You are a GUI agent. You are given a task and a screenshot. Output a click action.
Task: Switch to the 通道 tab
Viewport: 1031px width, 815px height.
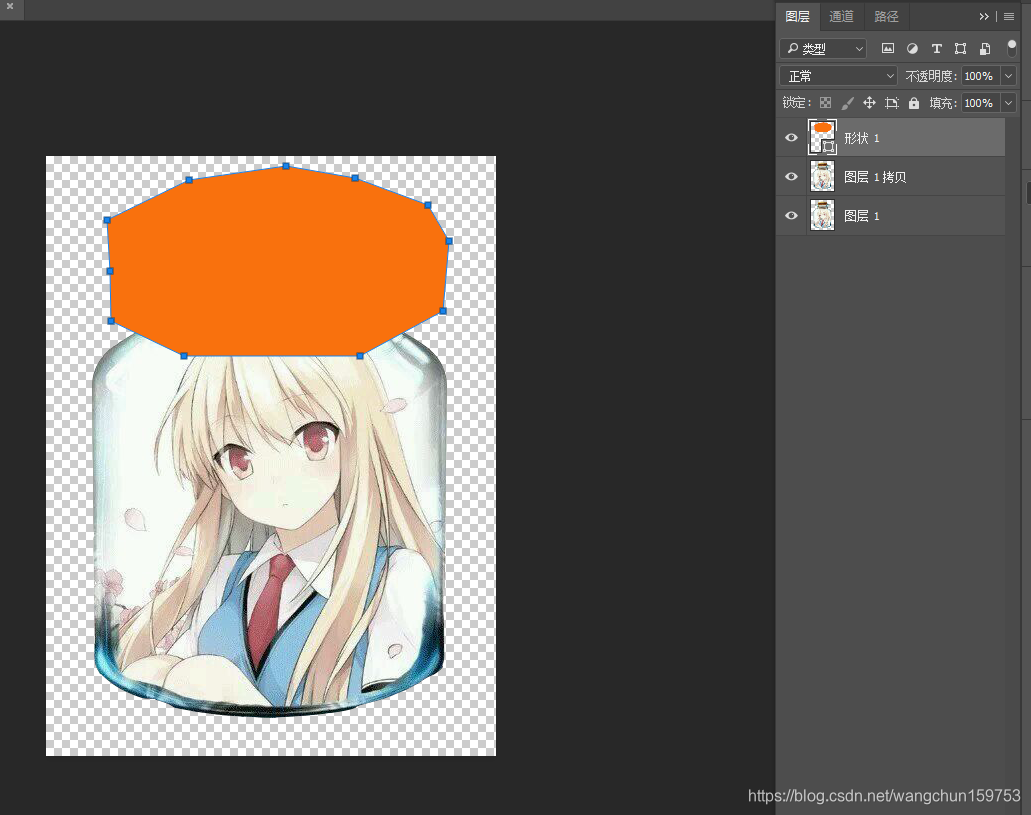point(841,16)
